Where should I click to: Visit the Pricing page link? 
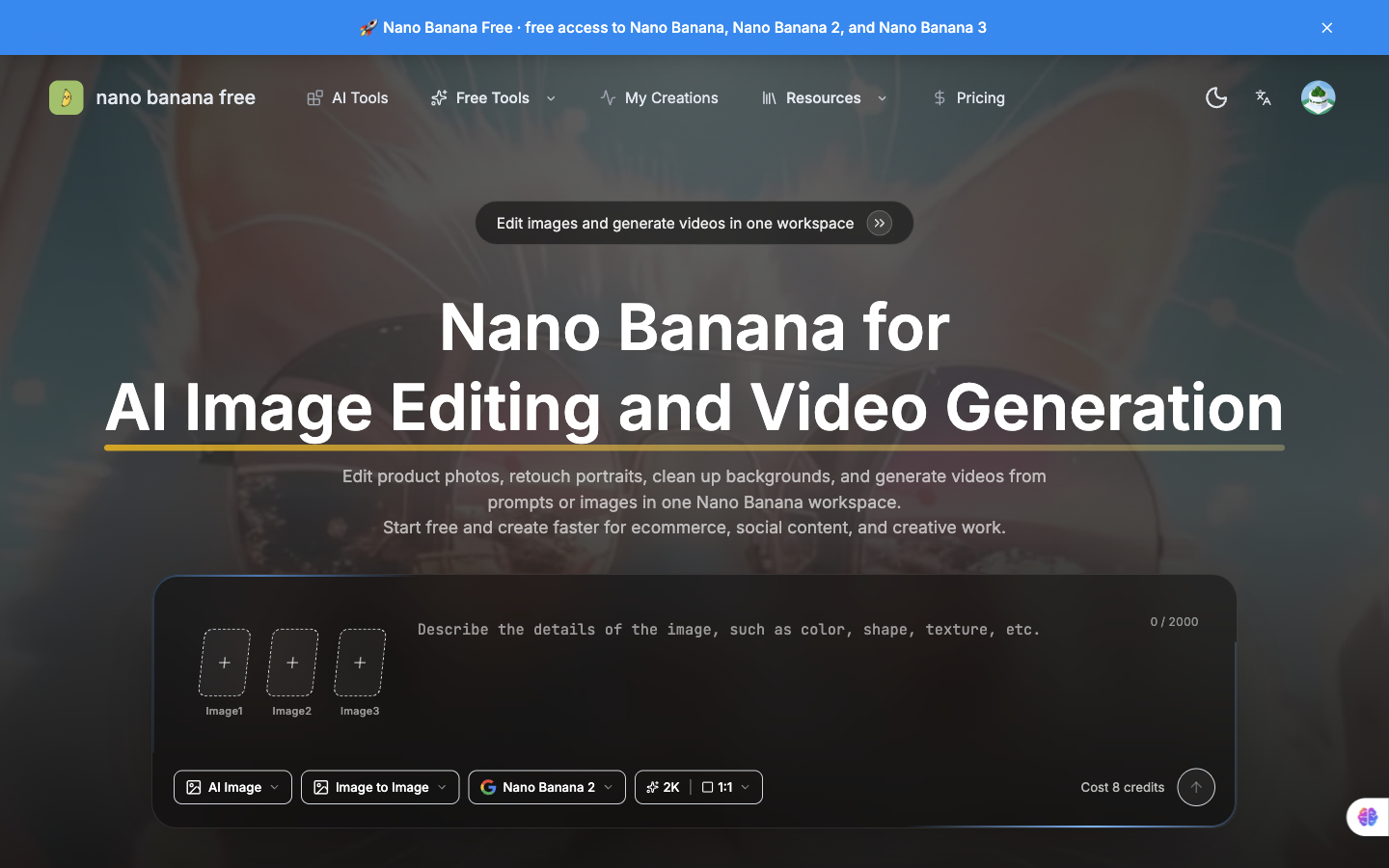968,97
